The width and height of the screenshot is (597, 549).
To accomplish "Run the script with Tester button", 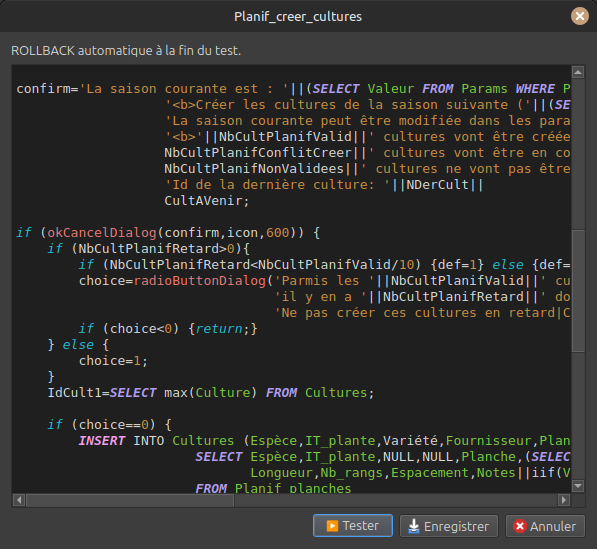I will click(x=353, y=526).
